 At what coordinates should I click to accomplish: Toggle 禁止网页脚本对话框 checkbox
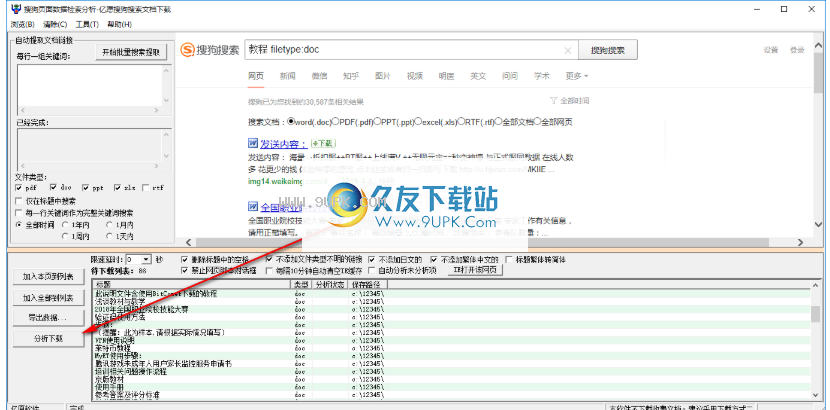coord(185,270)
